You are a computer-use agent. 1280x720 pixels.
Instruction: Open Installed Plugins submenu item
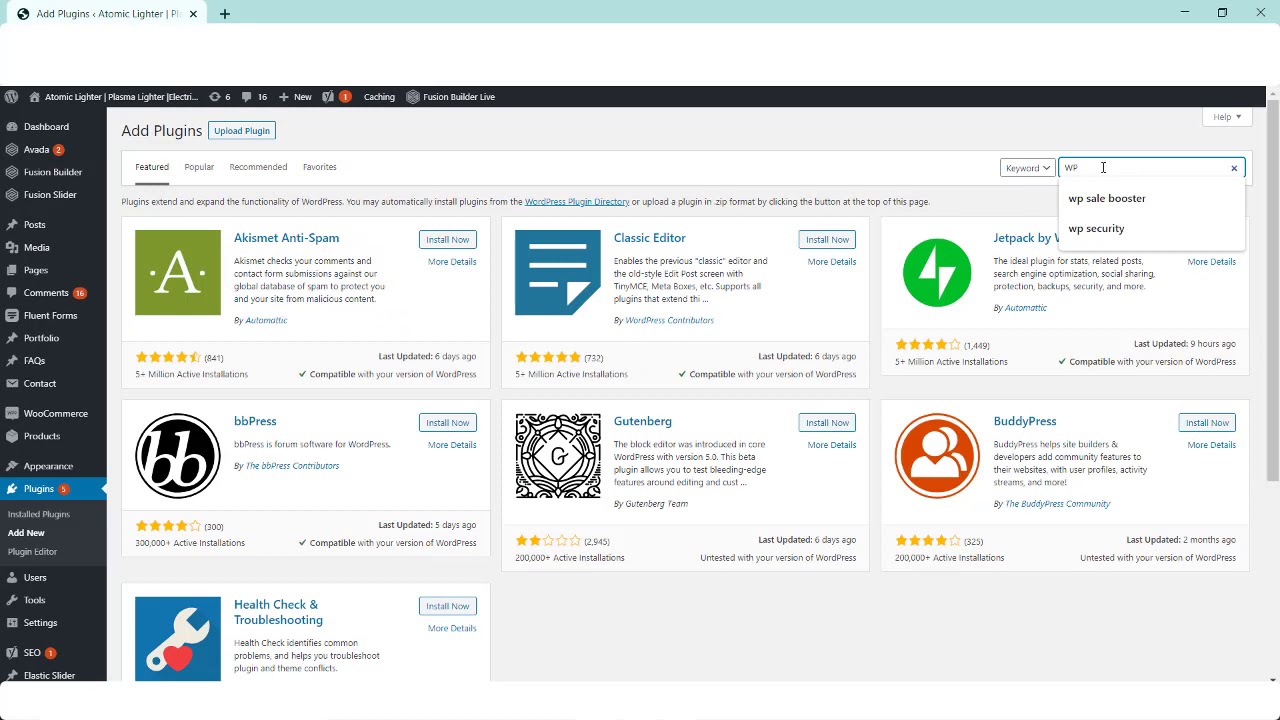click(x=39, y=514)
